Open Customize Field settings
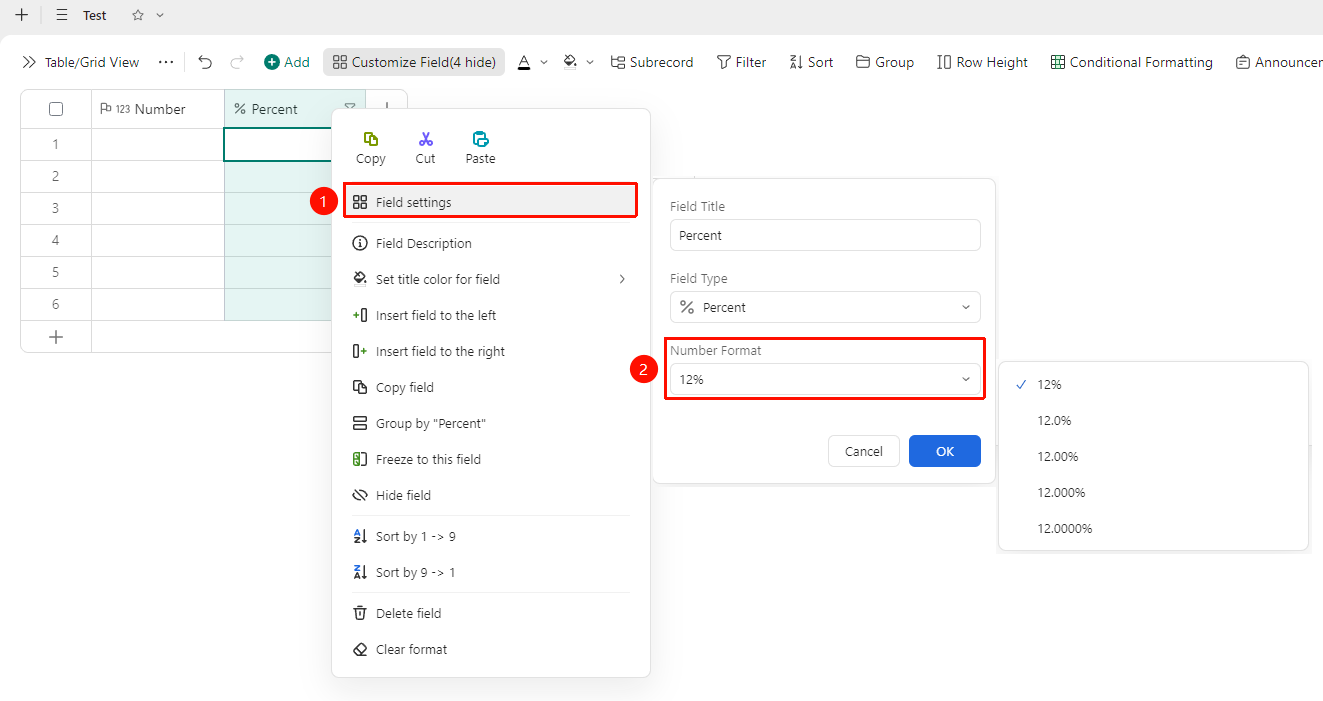 click(x=414, y=62)
